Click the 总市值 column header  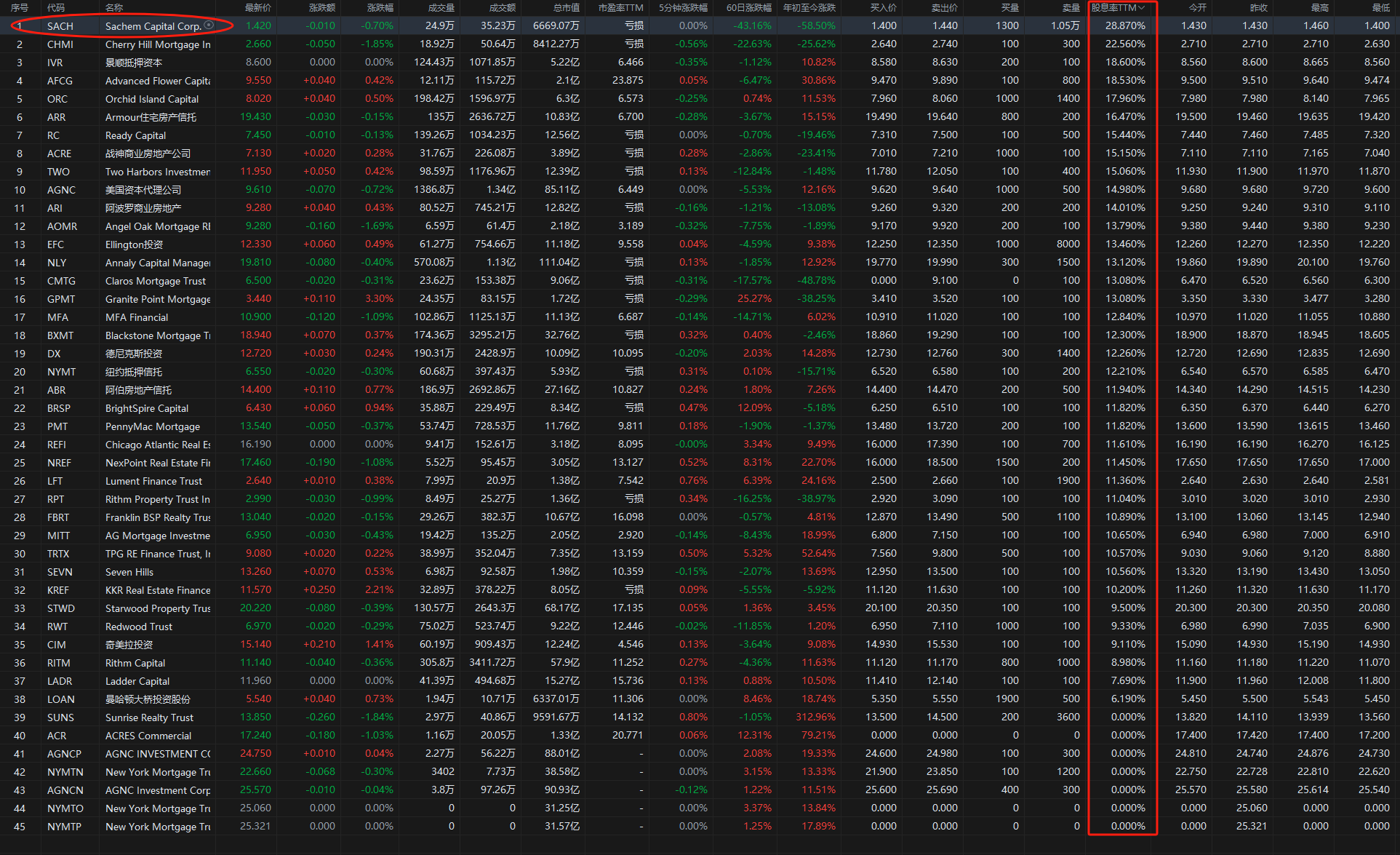[566, 8]
